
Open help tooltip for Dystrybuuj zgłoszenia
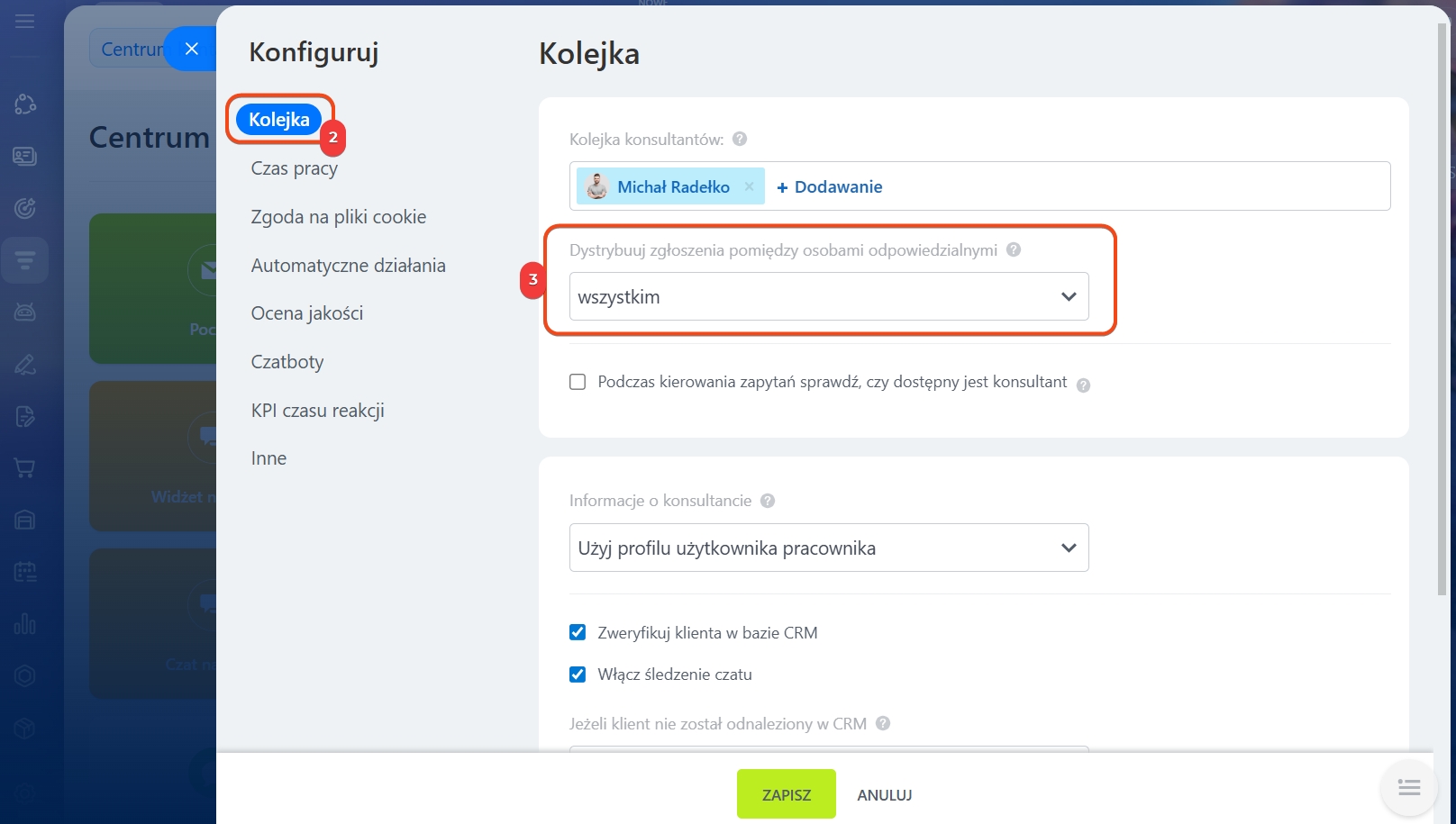[x=1014, y=249]
